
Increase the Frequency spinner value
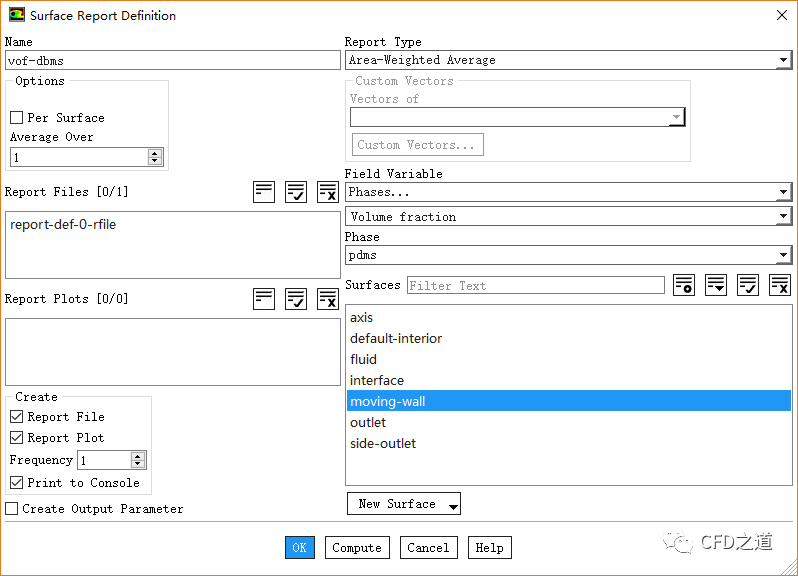pos(138,456)
